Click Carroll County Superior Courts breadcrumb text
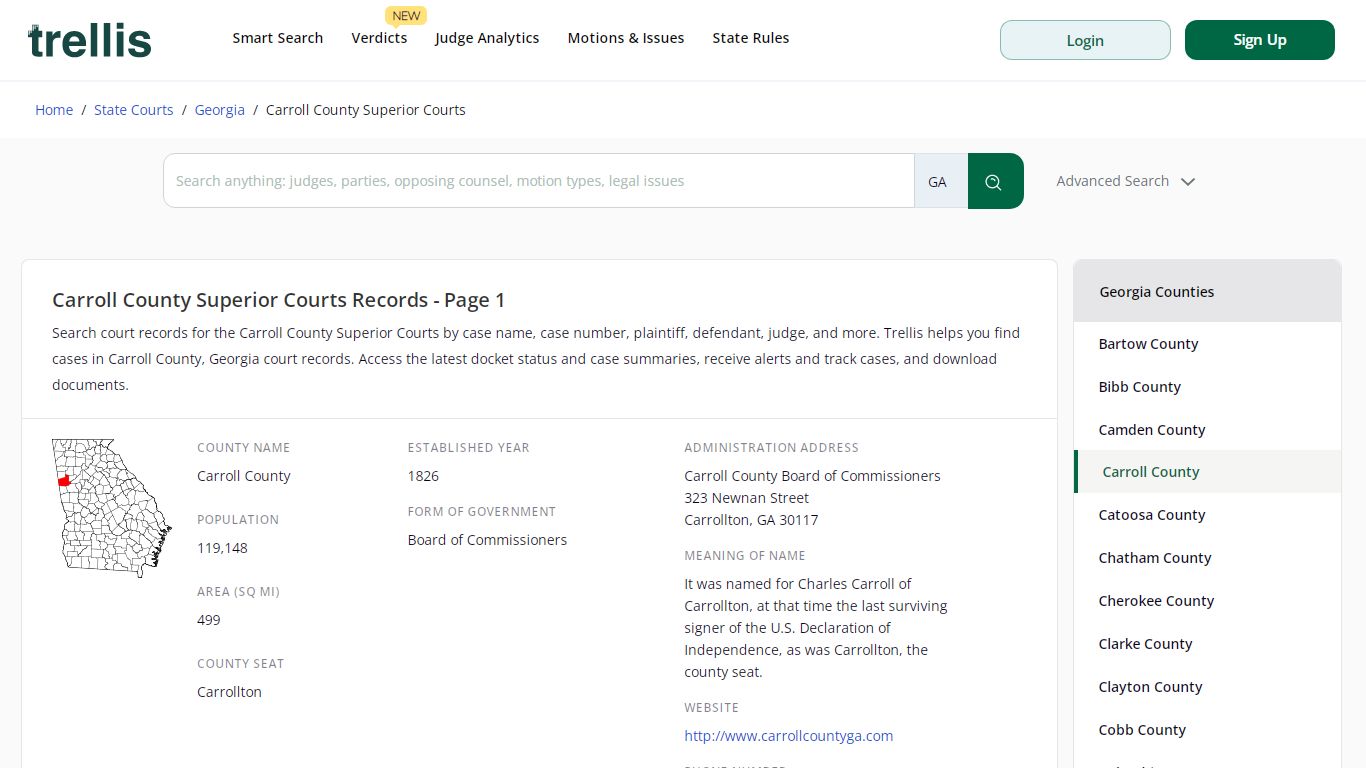This screenshot has height=768, width=1366. (x=366, y=110)
